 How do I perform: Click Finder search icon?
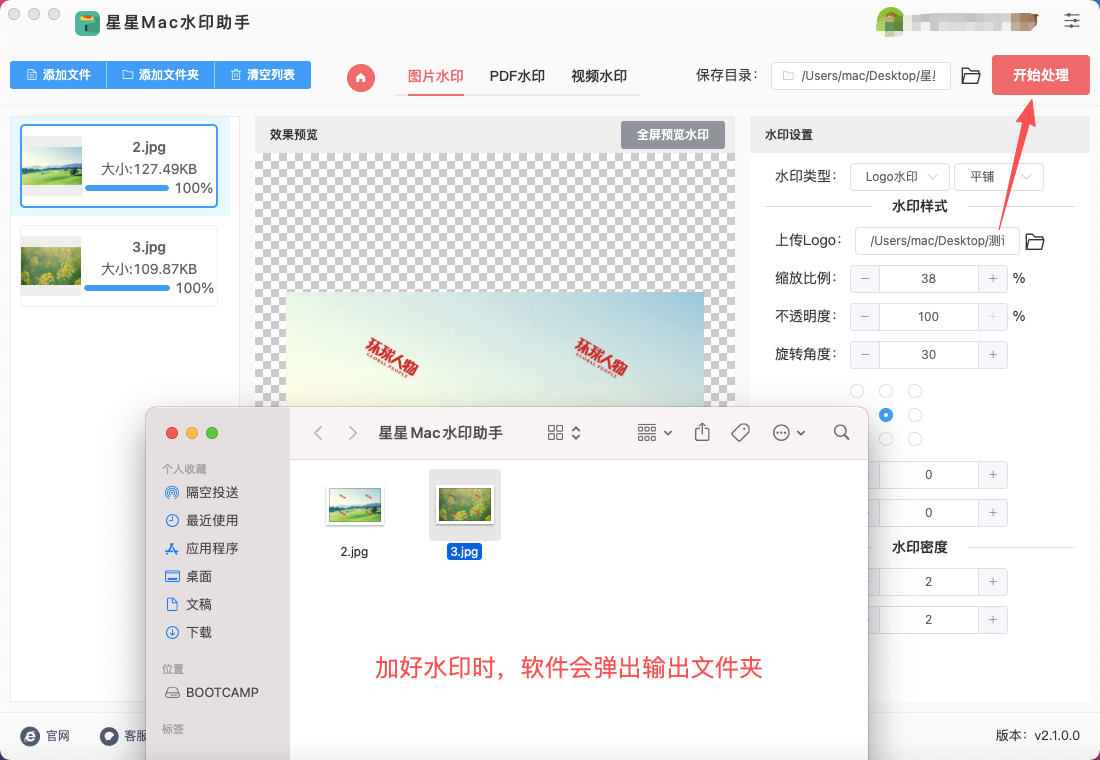pyautogui.click(x=842, y=432)
